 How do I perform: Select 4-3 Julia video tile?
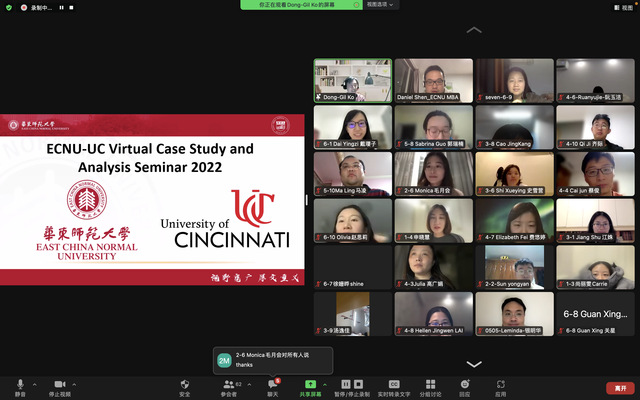pyautogui.click(x=433, y=267)
